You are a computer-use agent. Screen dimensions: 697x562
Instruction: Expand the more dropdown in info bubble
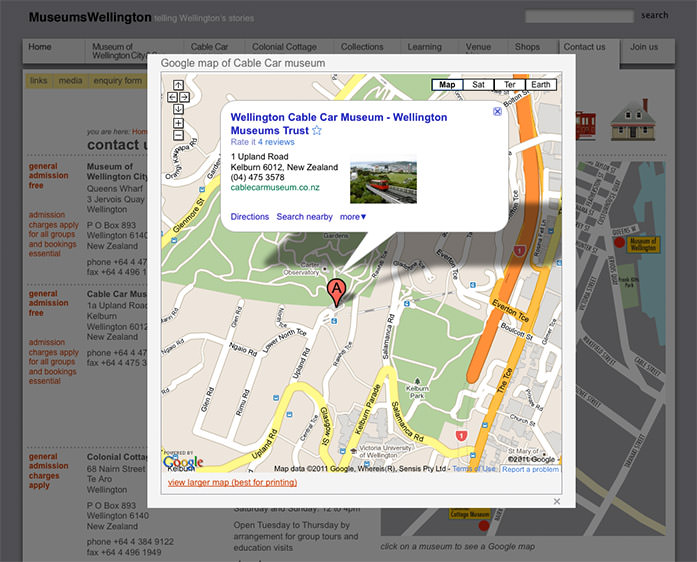(x=353, y=217)
